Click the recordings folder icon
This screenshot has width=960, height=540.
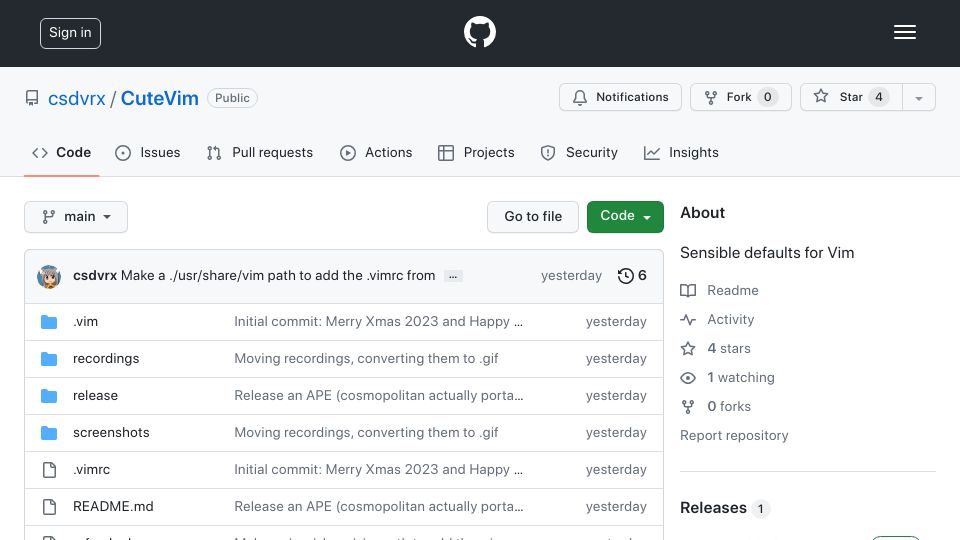tap(49, 359)
